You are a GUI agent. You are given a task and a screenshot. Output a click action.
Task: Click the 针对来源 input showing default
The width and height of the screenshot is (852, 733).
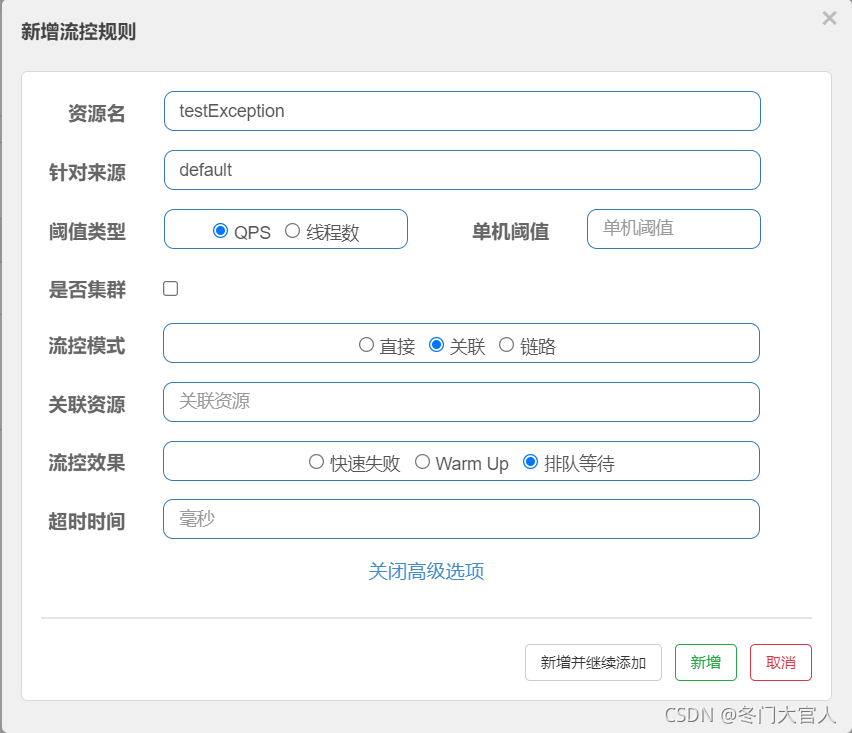coord(462,170)
